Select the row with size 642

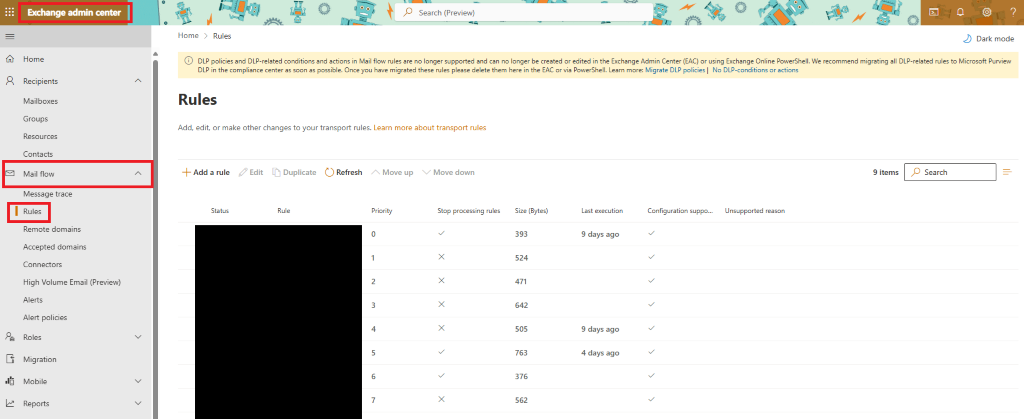tap(598, 305)
